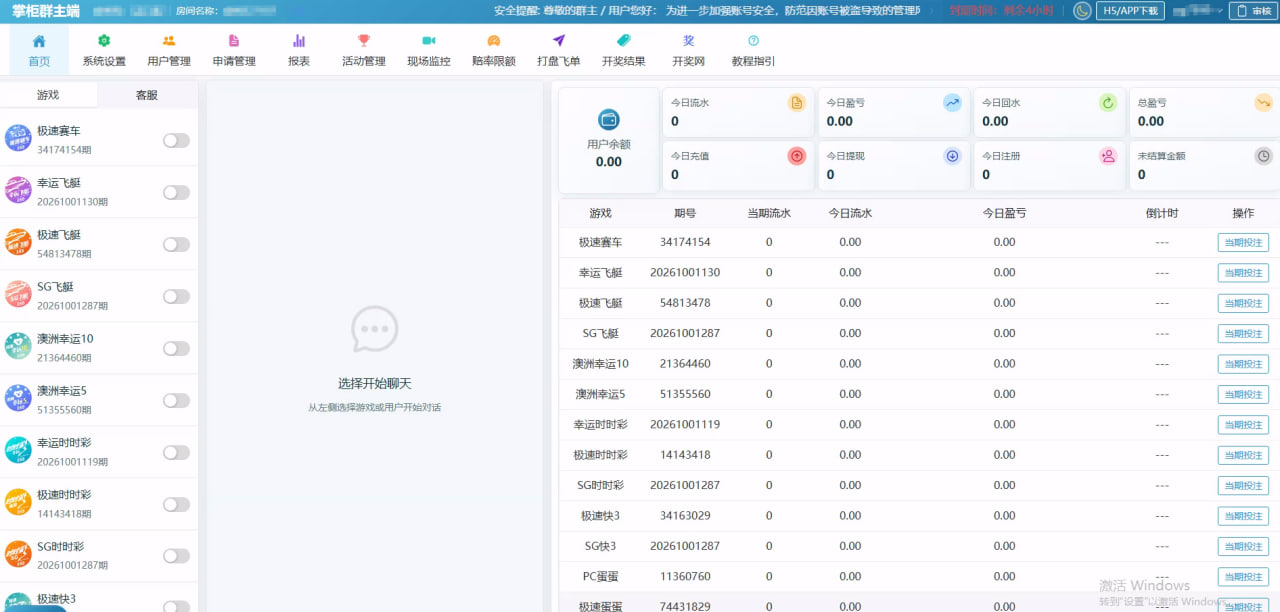Open 开奖结果 draw results section
1280x612 pixels.
coord(624,50)
